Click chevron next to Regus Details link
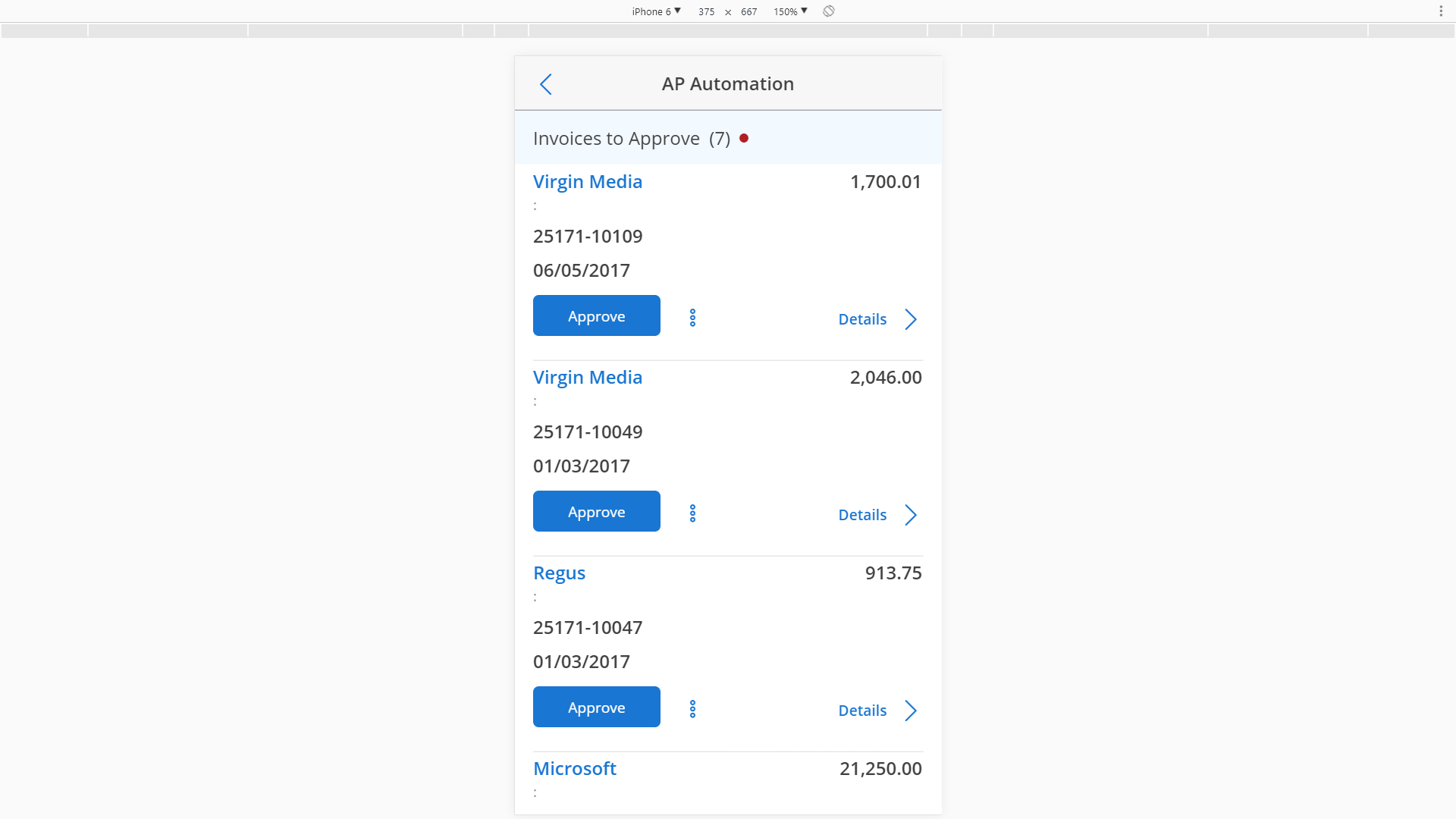The width and height of the screenshot is (1456, 819). pos(911,711)
